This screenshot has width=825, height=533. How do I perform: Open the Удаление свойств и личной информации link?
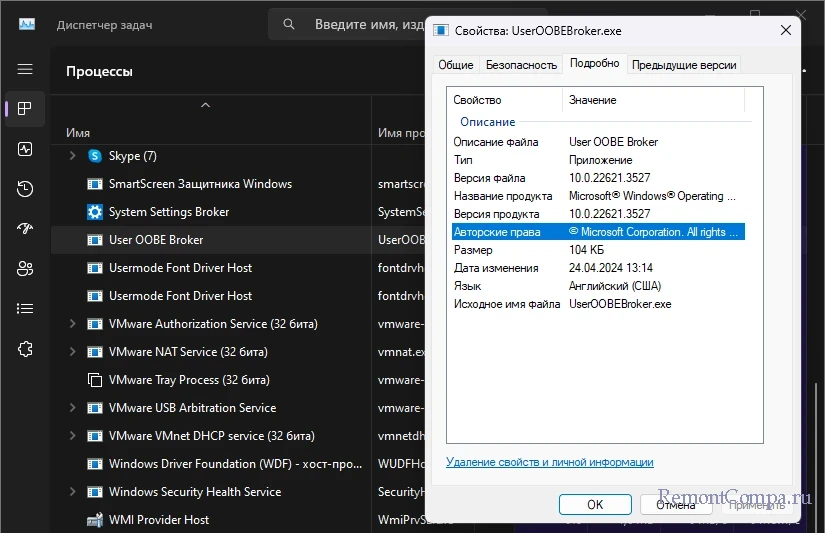pos(550,462)
